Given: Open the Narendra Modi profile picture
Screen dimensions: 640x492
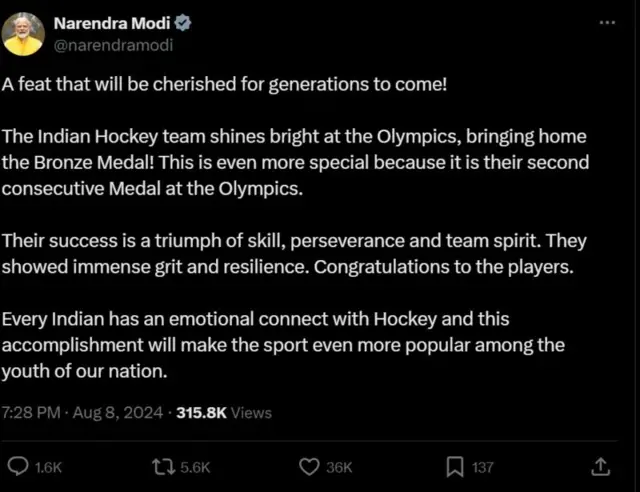Looking at the screenshot, I should (23, 33).
